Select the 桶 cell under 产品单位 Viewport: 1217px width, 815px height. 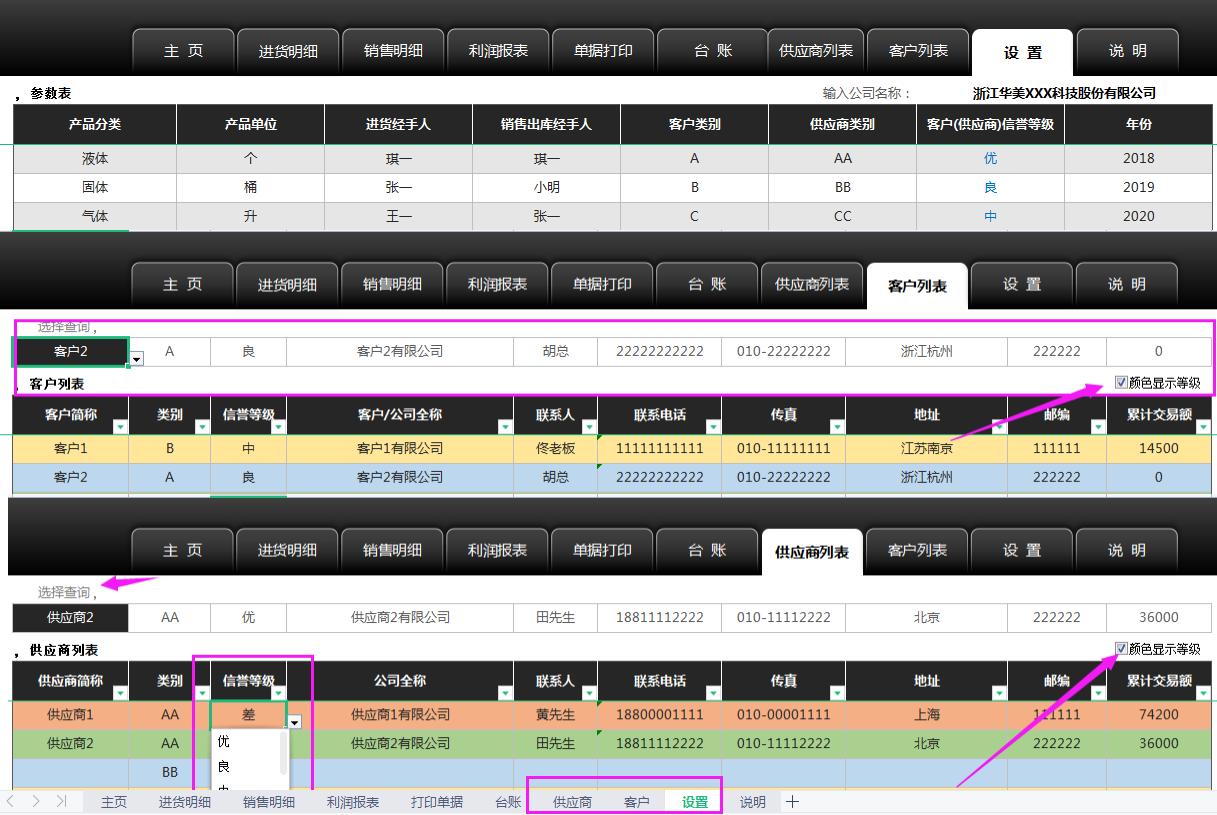251,188
